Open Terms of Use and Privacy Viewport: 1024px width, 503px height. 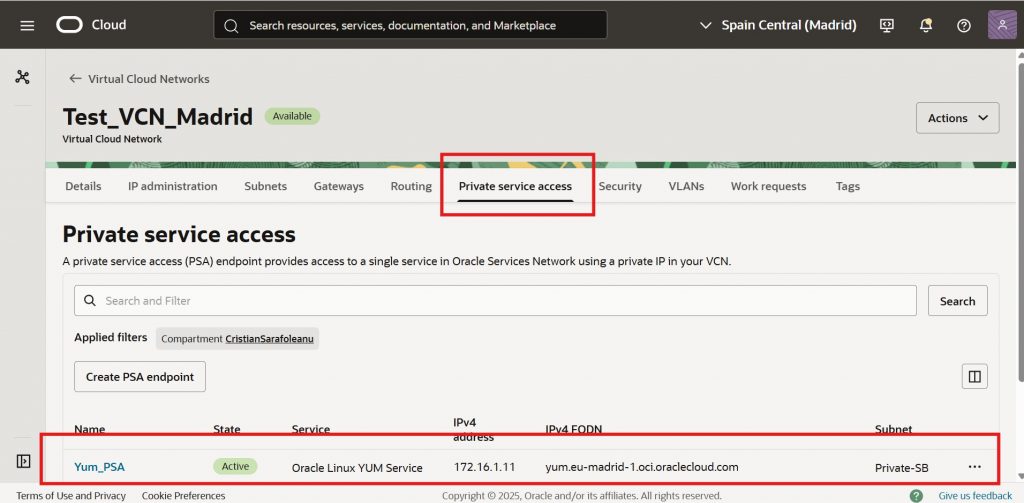(x=71, y=496)
